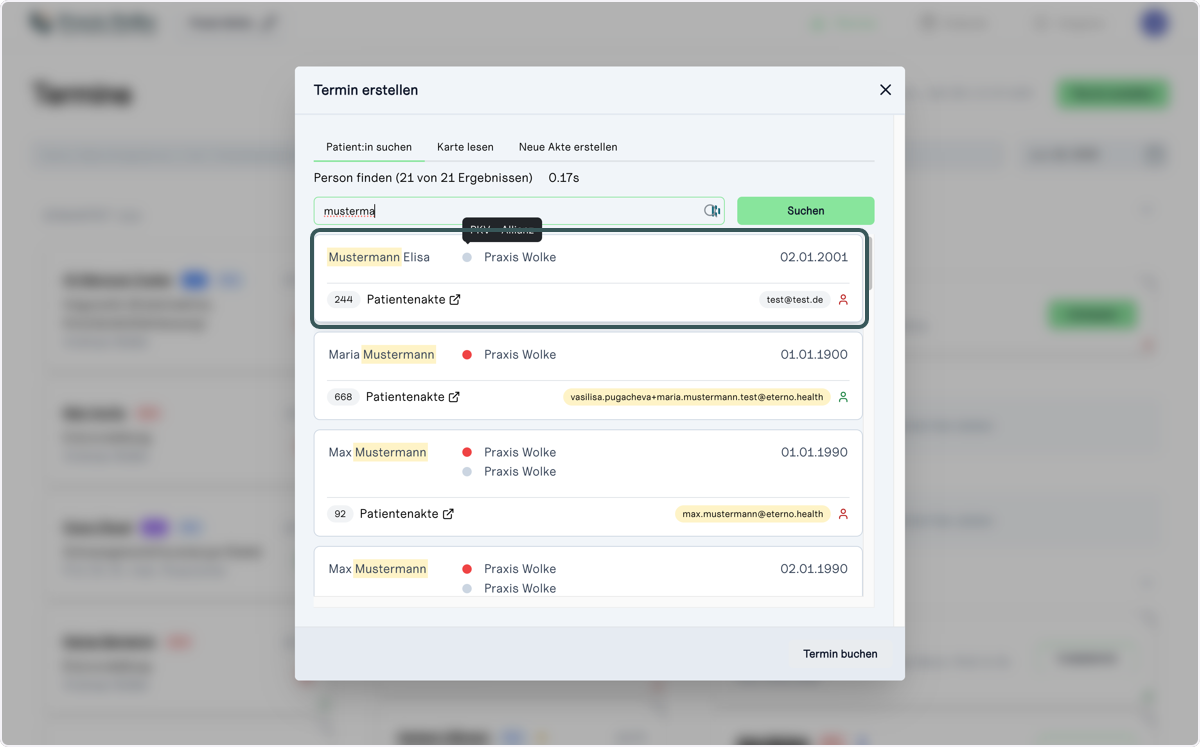Click the green Suchen button

pyautogui.click(x=806, y=211)
